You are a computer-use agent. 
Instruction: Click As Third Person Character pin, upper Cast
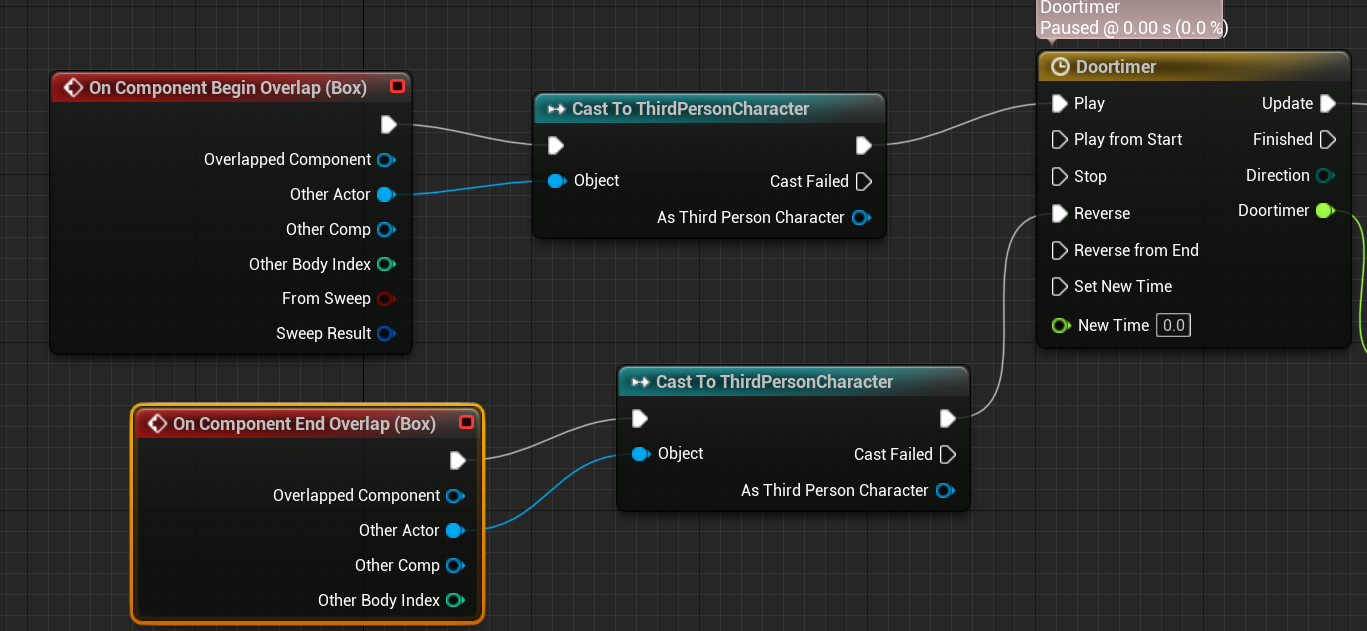pyautogui.click(x=860, y=217)
